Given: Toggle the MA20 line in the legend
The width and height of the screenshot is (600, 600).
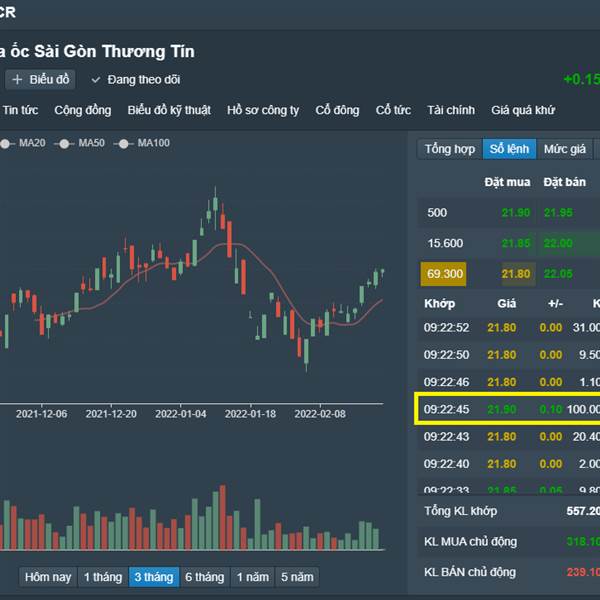Looking at the screenshot, I should coord(23,143).
